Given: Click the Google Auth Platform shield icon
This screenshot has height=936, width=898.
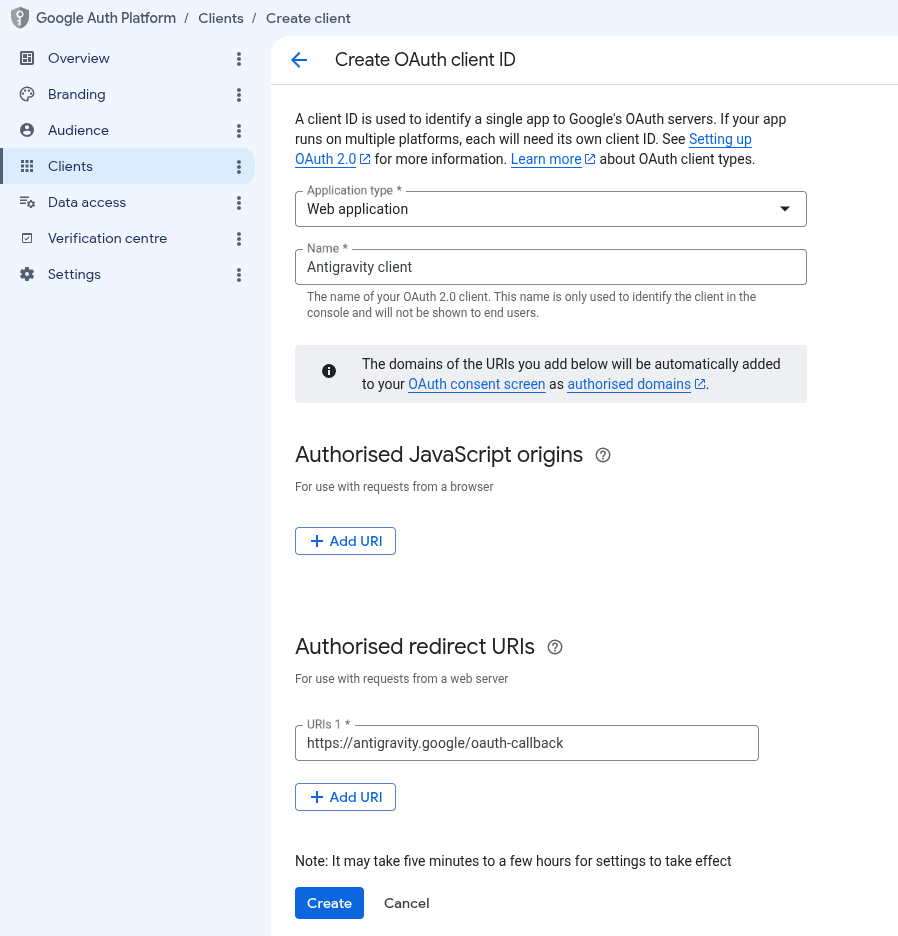Looking at the screenshot, I should pyautogui.click(x=20, y=18).
